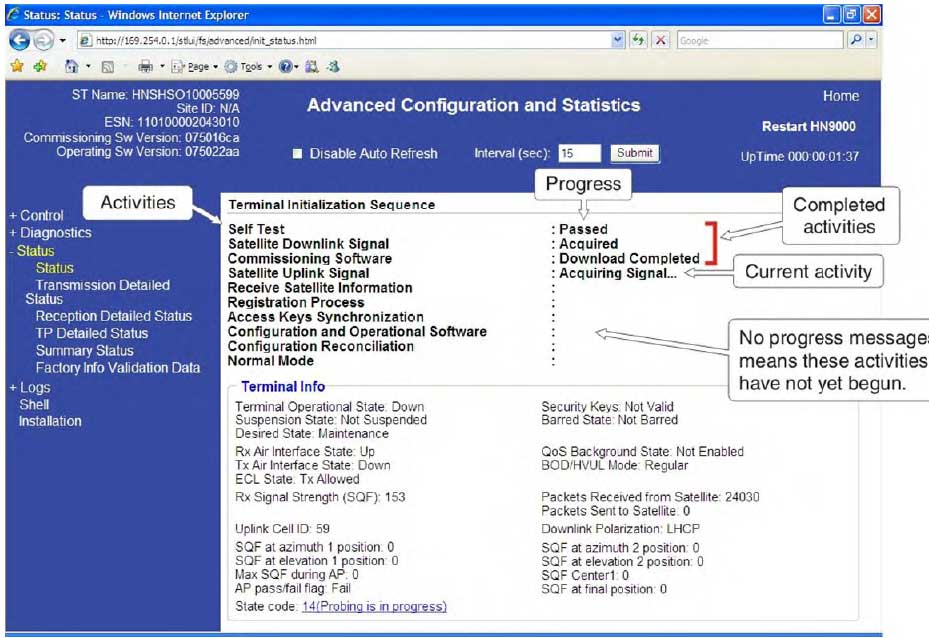Click the Google search magnifier icon
Viewport: 929px width, 638px height.
[856, 40]
